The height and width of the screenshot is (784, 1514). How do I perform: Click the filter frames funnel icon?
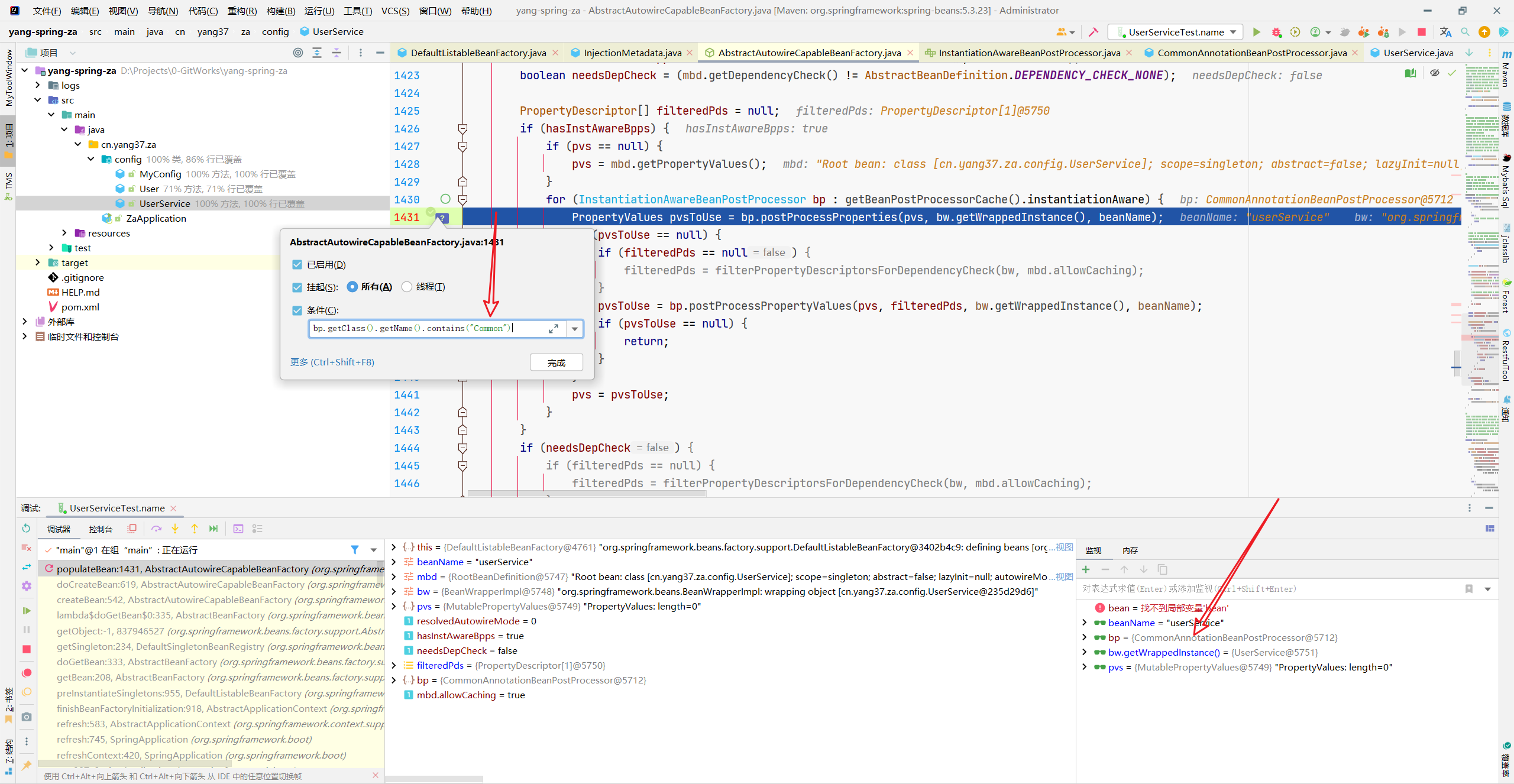coord(354,550)
